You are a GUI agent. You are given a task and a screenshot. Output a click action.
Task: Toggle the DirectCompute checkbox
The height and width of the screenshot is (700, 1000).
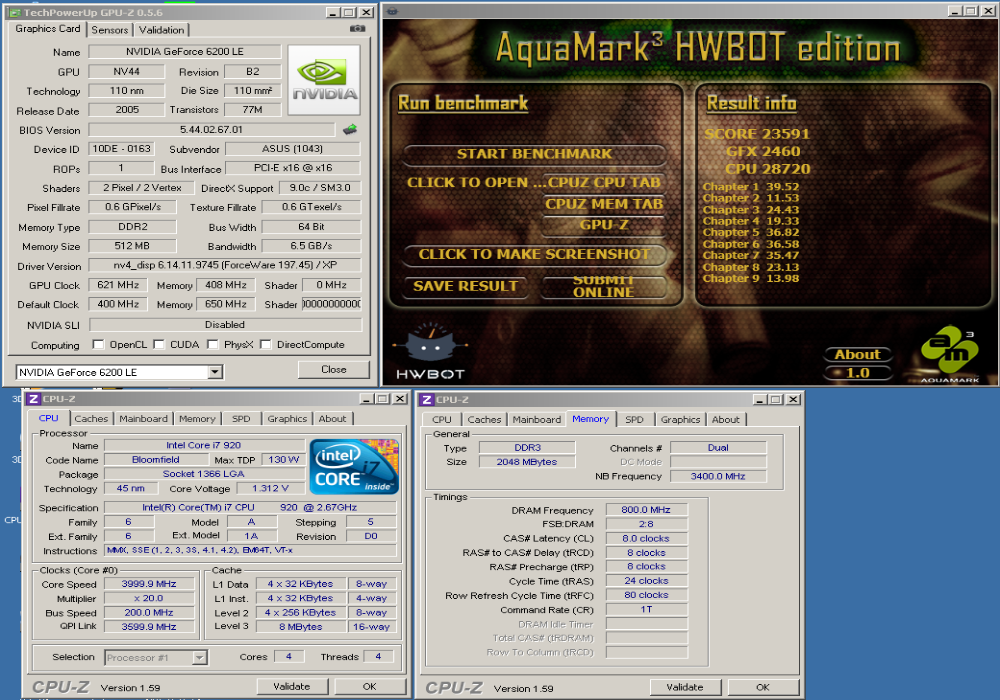[265, 344]
